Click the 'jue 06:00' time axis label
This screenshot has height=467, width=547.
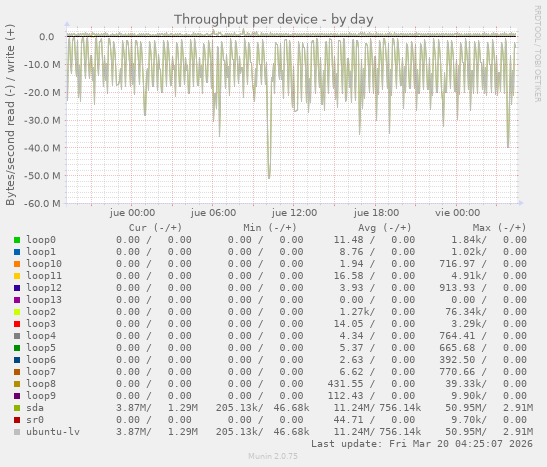pos(213,213)
